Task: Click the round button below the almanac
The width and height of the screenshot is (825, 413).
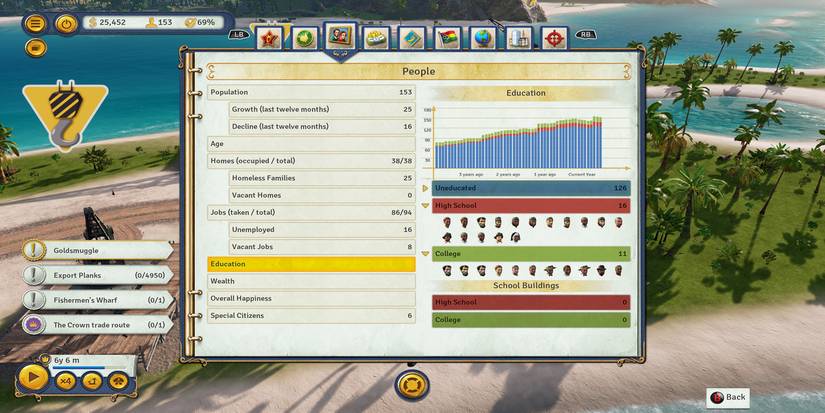Action: 412,383
